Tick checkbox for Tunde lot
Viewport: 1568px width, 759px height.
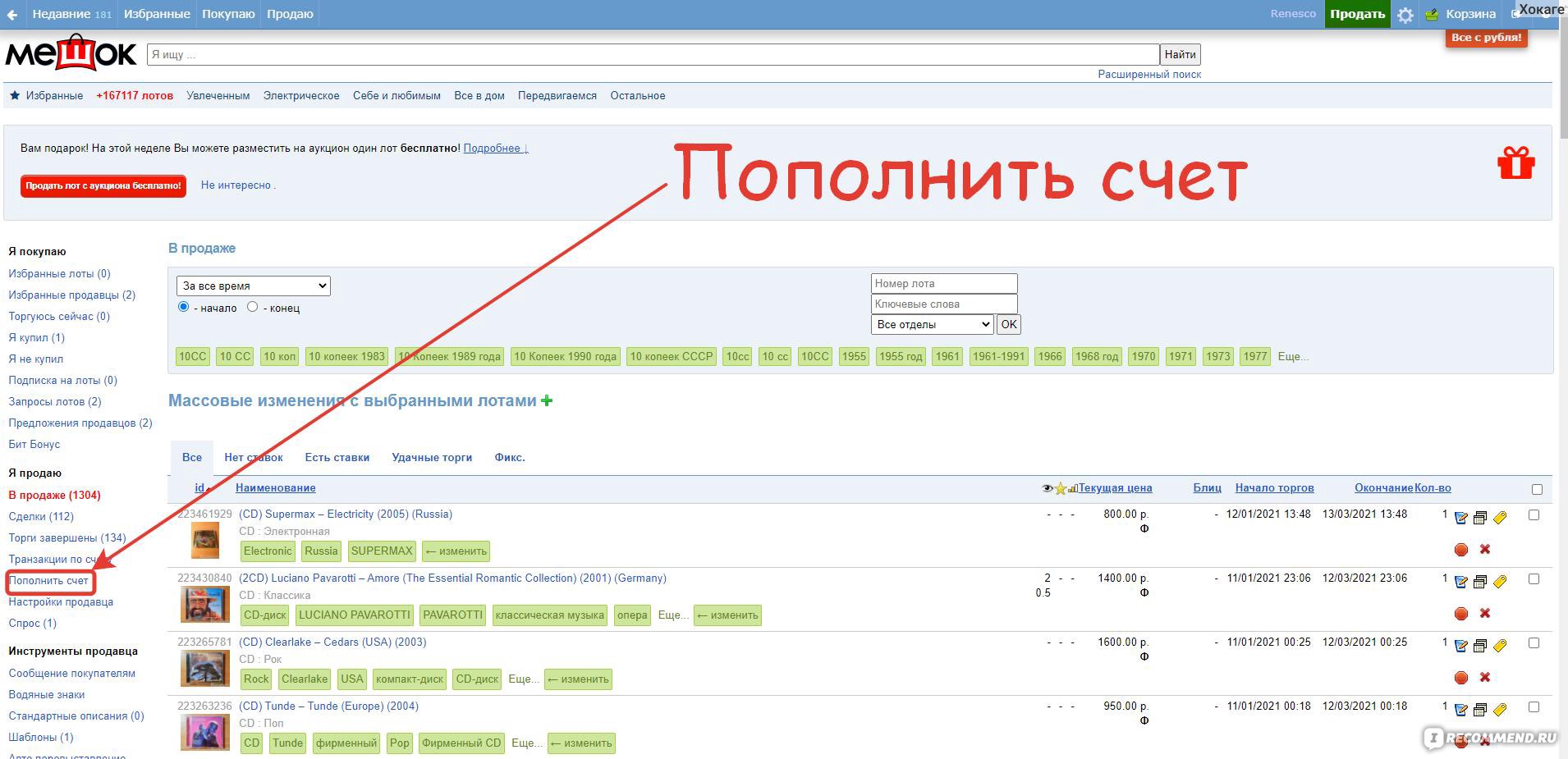point(1534,707)
